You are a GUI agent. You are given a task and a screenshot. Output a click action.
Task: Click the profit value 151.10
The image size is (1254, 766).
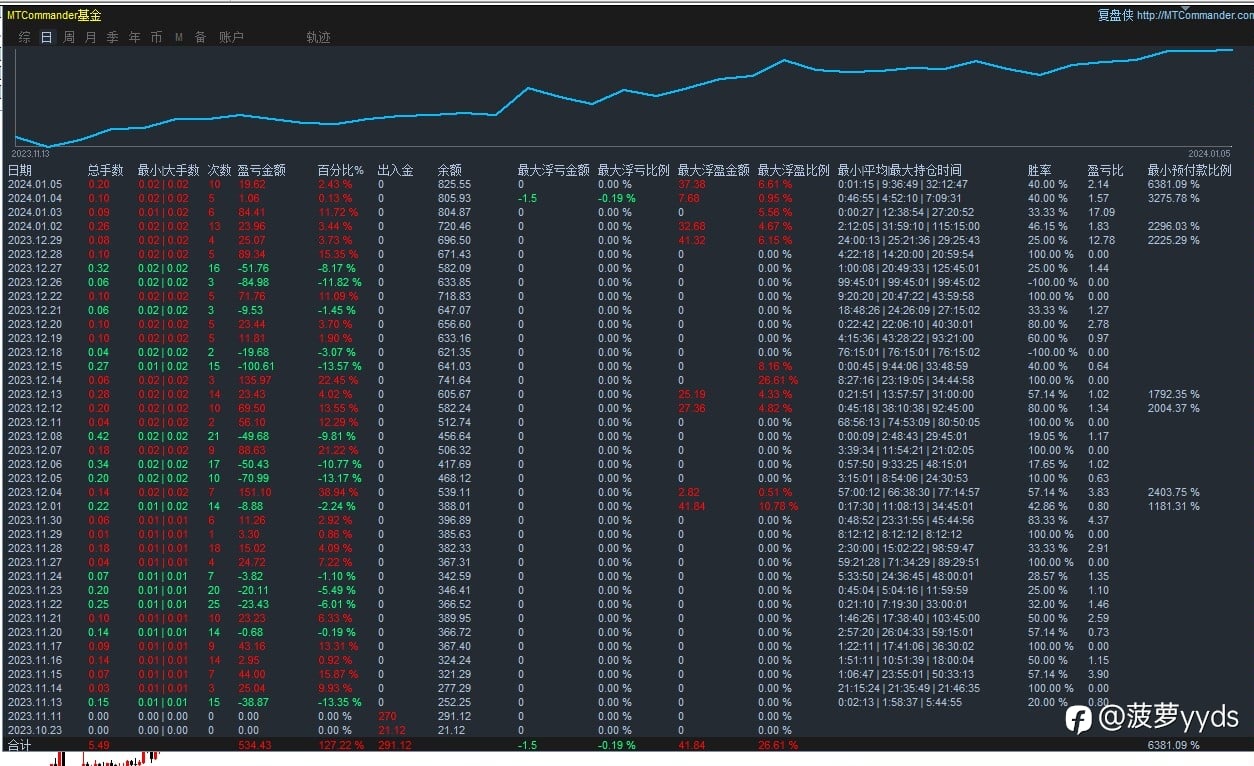253,492
